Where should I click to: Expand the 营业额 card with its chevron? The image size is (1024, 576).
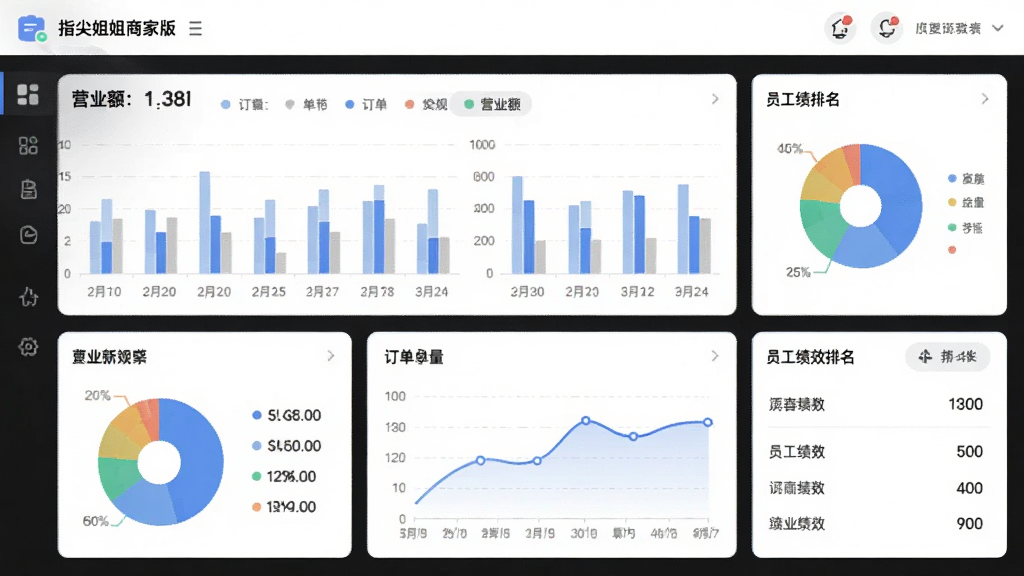(x=715, y=99)
